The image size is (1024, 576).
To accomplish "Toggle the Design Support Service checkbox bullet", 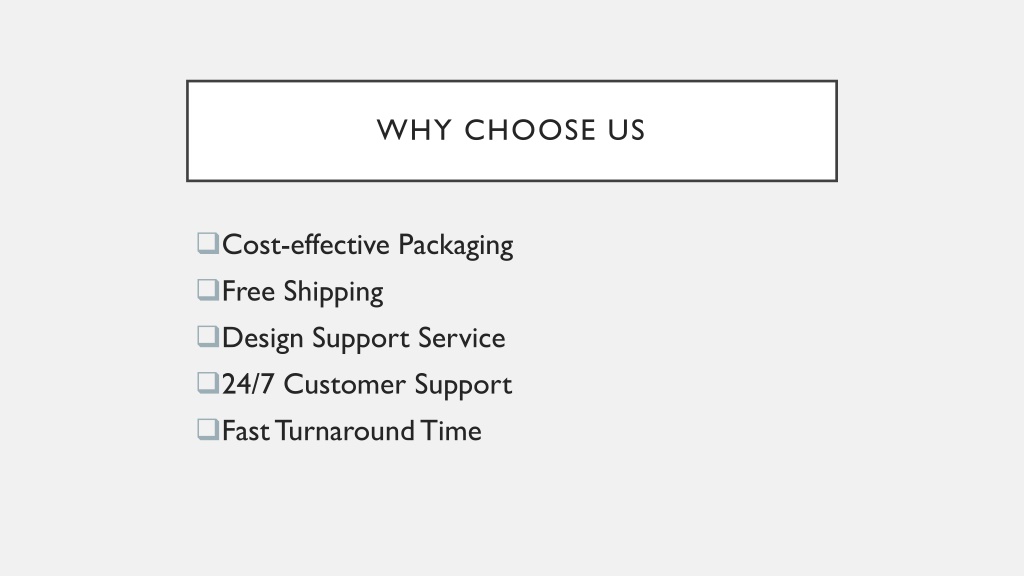I will [208, 337].
